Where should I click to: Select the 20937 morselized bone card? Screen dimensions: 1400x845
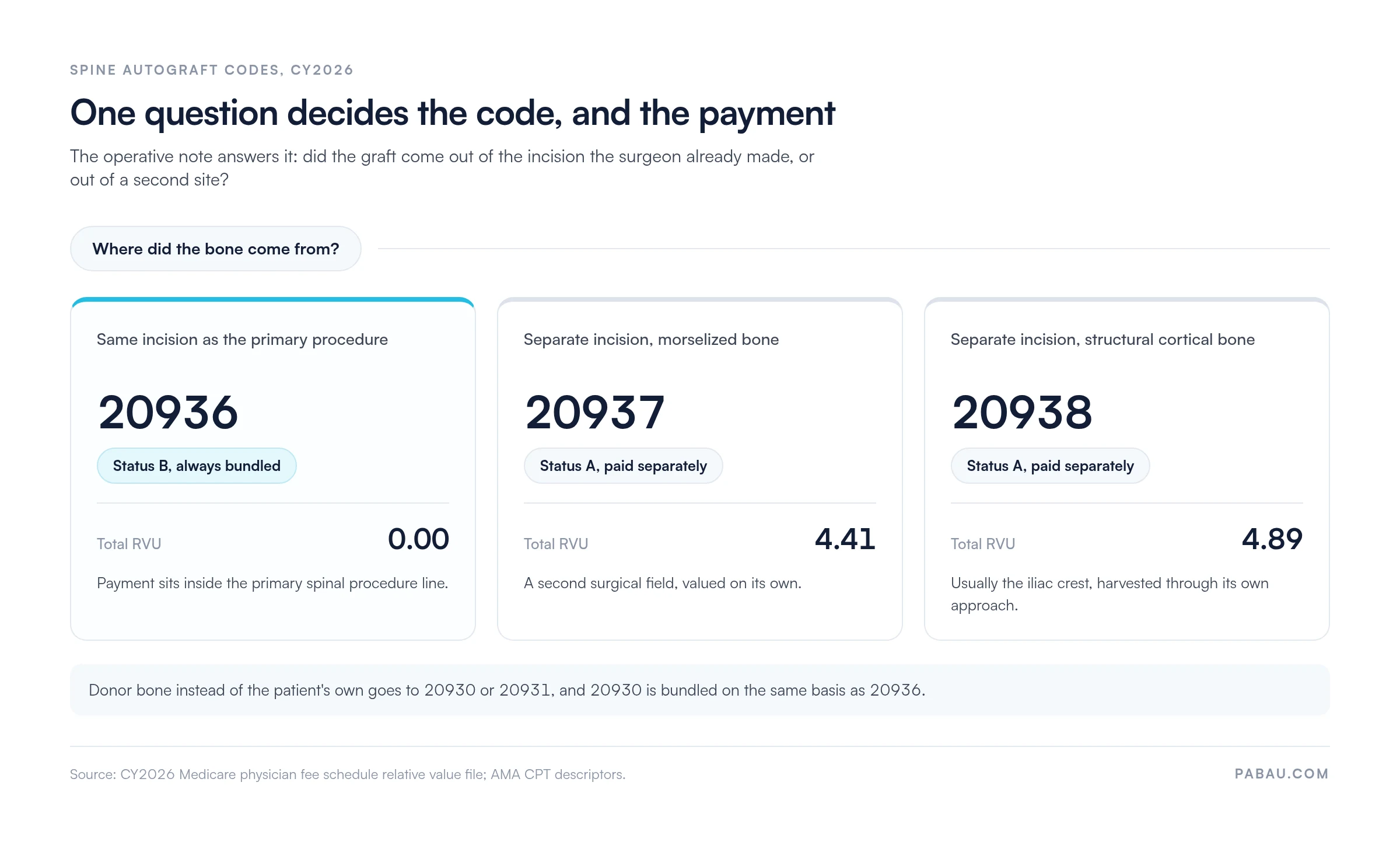(x=700, y=469)
